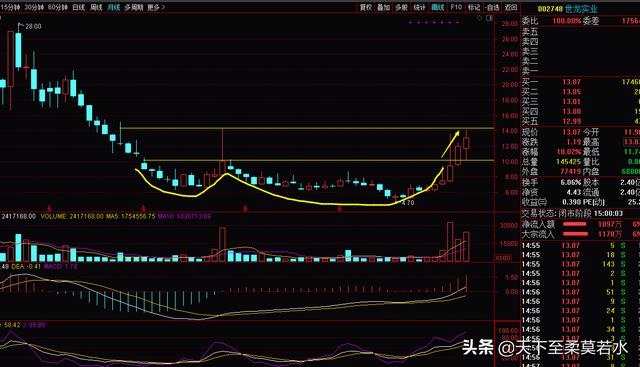Image resolution: width=640 pixels, height=367 pixels.
Task: Click 买四 price 13.00
Action: tap(571, 111)
